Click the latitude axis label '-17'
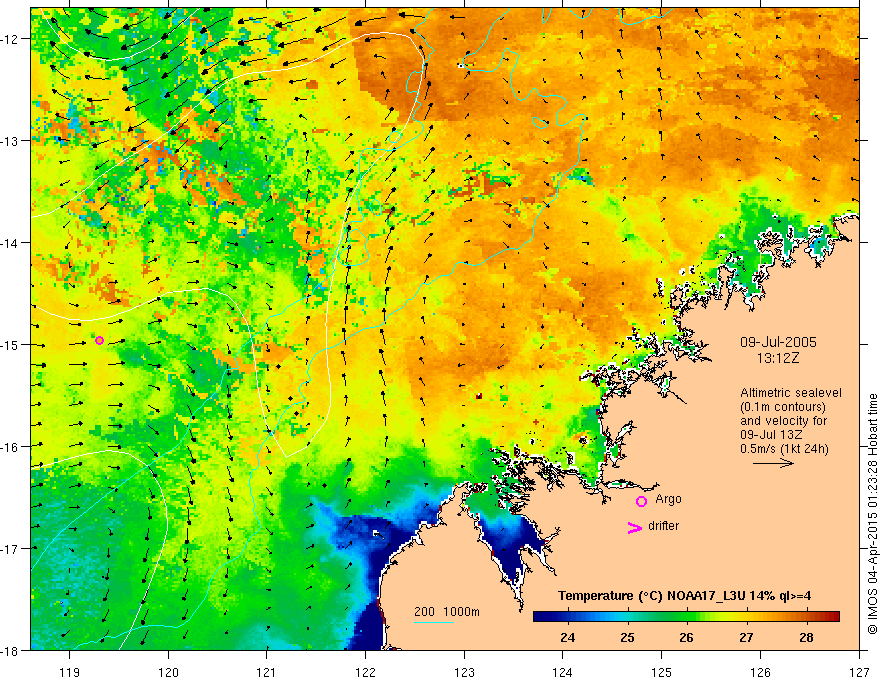880x680 pixels. pyautogui.click(x=10, y=549)
